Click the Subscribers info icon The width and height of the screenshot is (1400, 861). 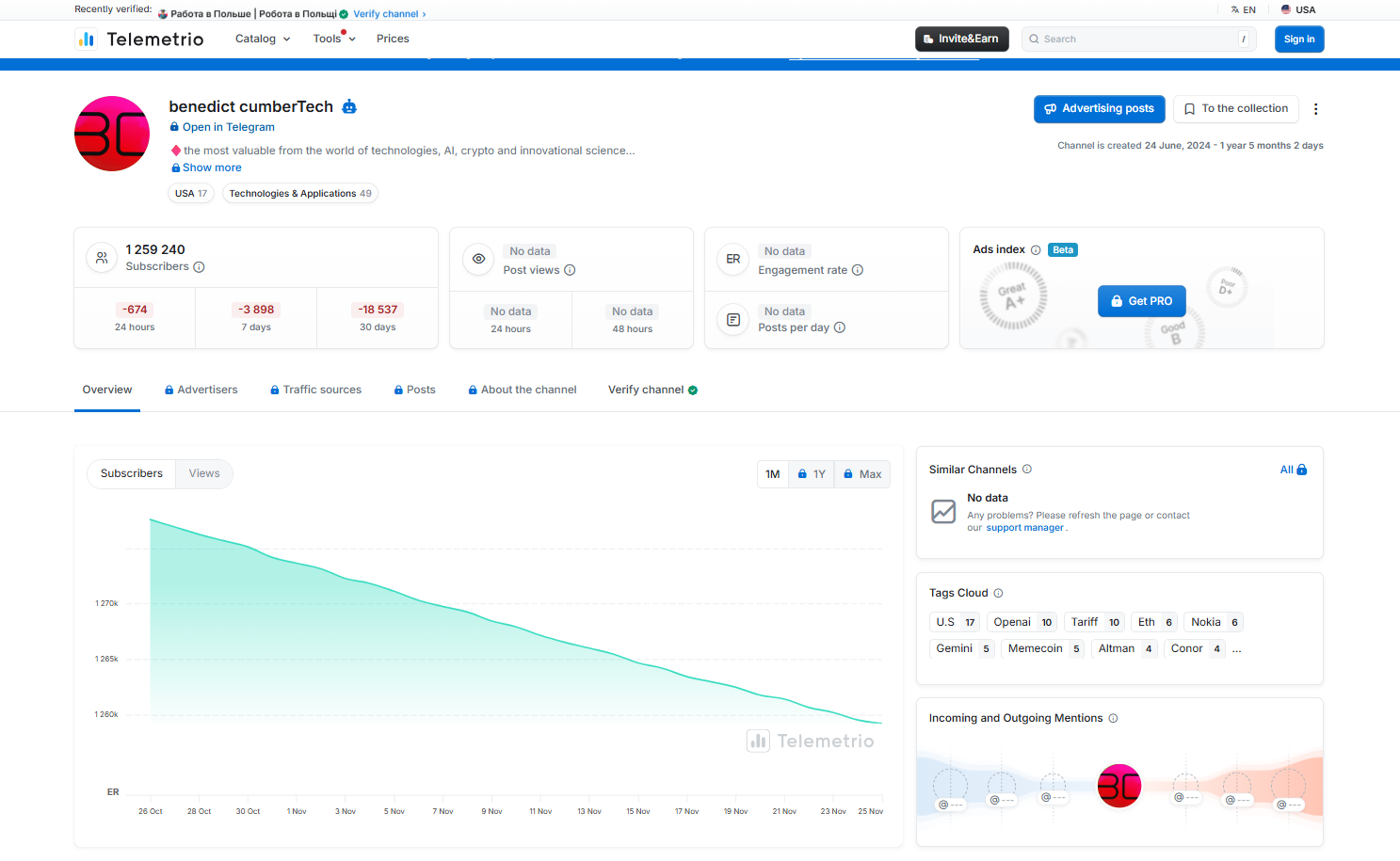click(x=199, y=267)
